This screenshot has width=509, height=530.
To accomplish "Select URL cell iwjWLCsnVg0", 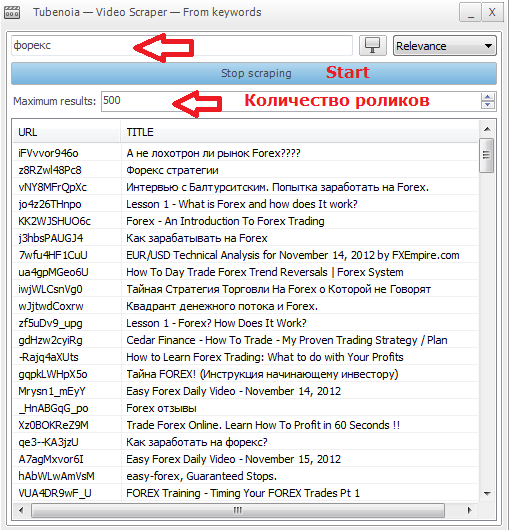I will (x=50, y=289).
